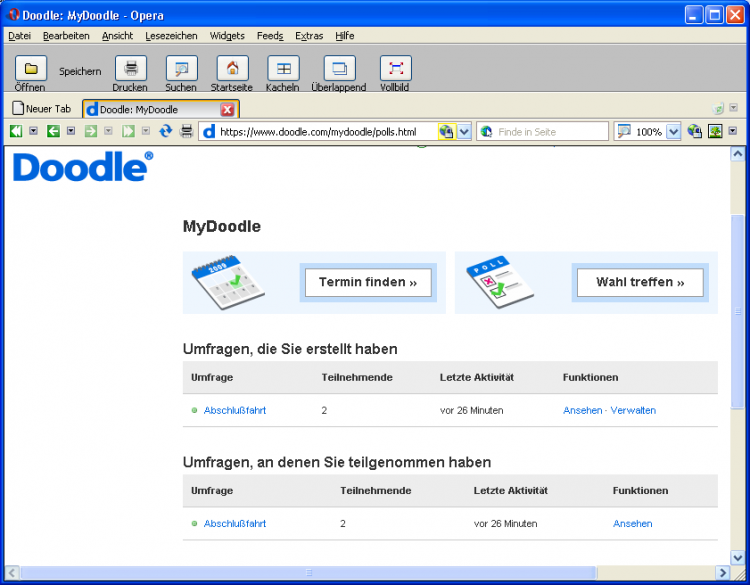The image size is (750, 585).
Task: Click the Verwalten link
Action: (x=633, y=410)
